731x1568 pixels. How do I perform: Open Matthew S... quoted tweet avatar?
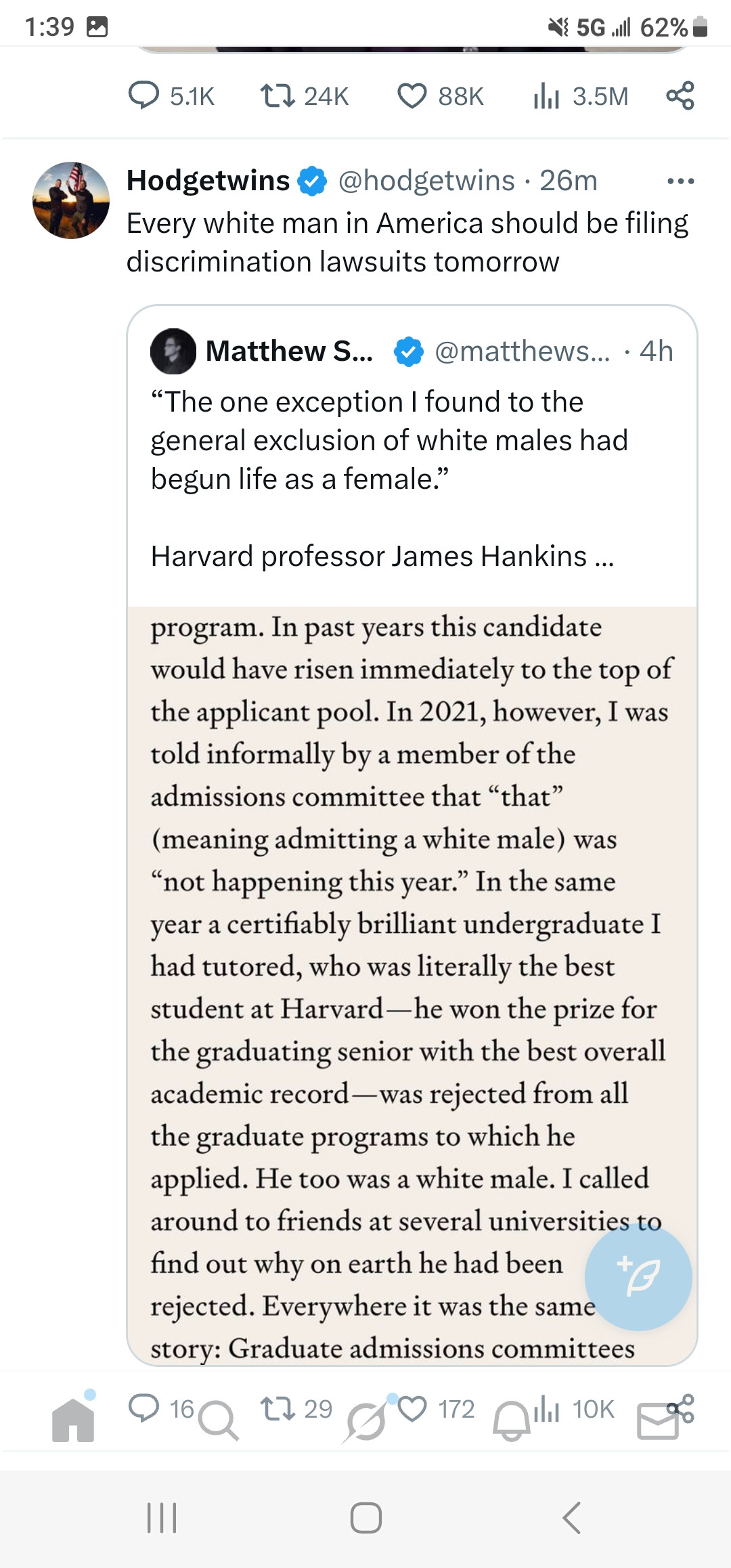173,351
